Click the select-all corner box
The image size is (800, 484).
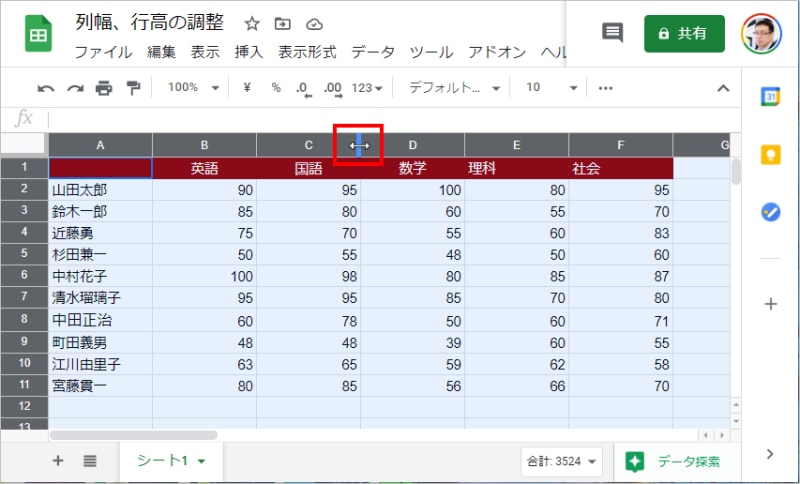(x=23, y=145)
